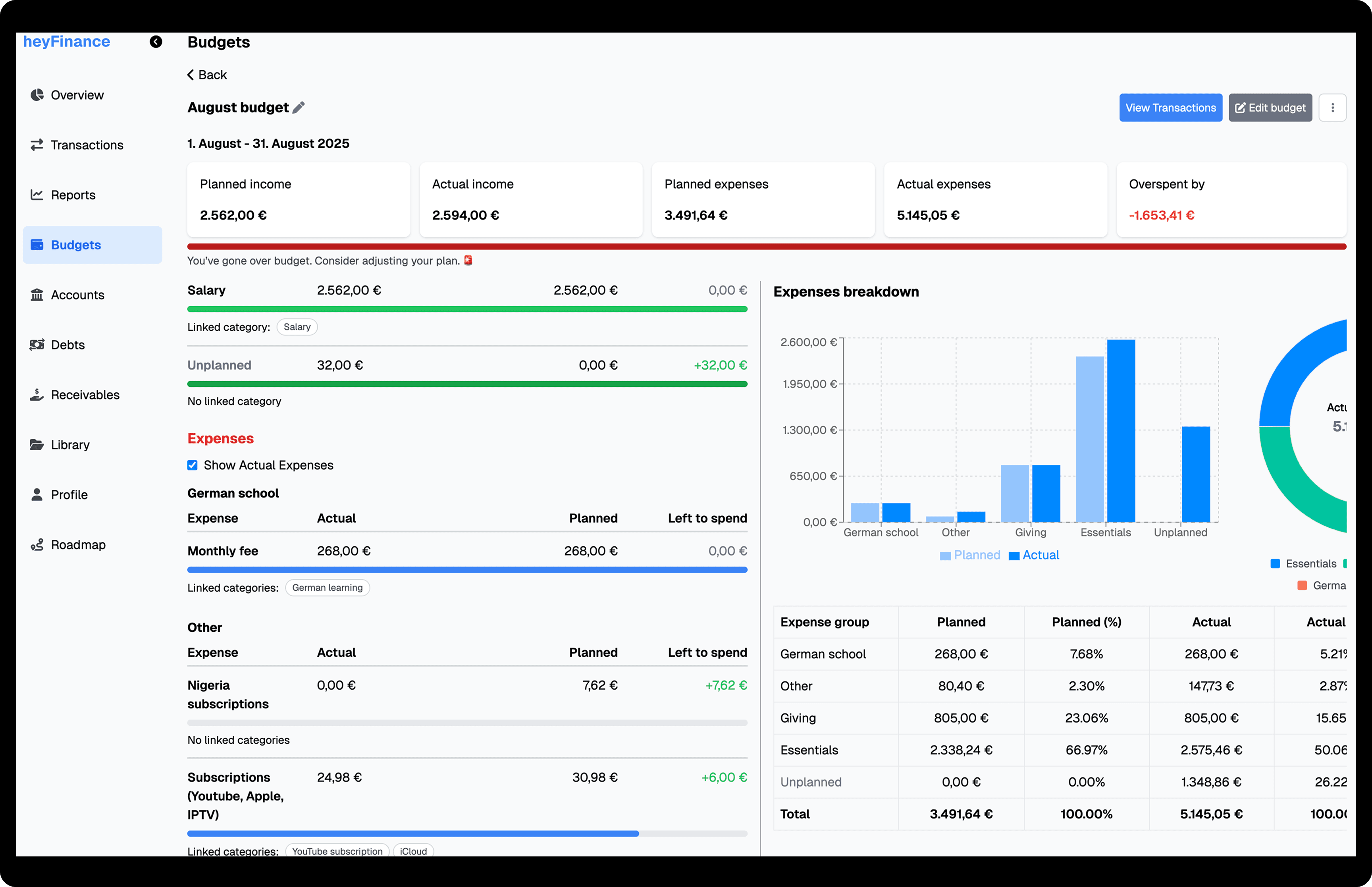The width and height of the screenshot is (1372, 887).
Task: Select the Transactions icon in the sidebar
Action: [x=37, y=145]
